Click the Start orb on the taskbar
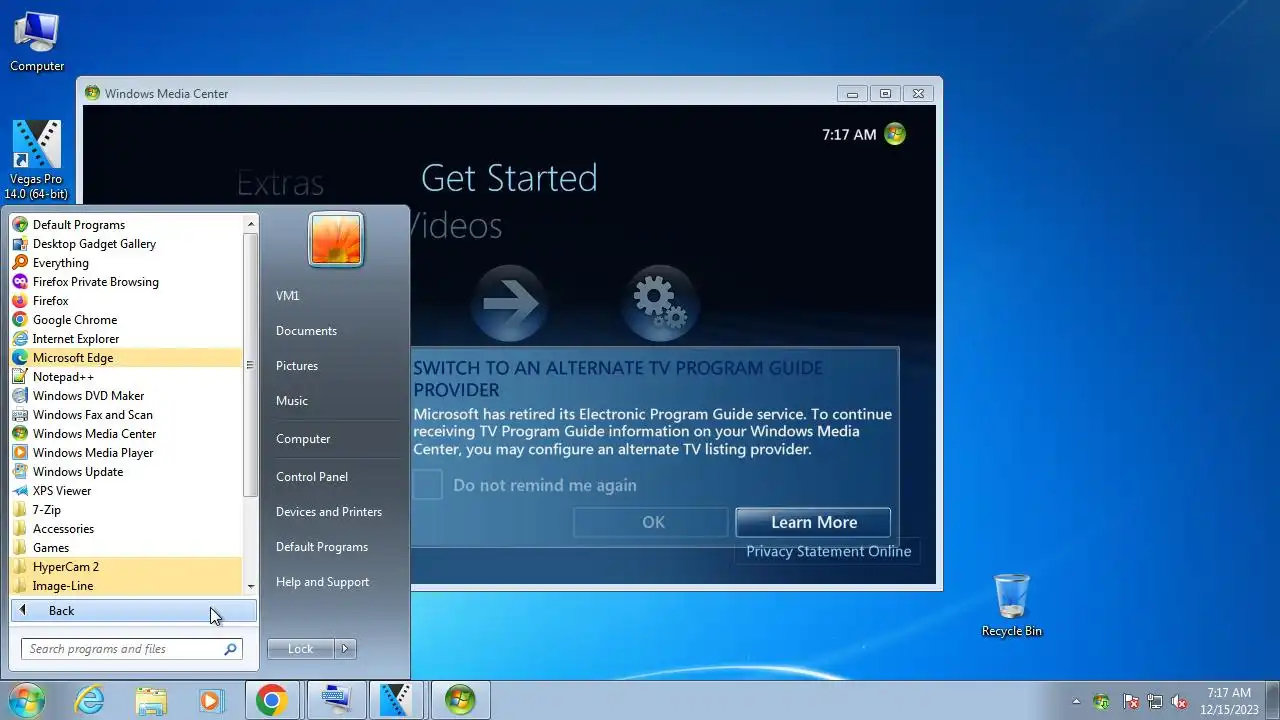The height and width of the screenshot is (720, 1280). 26,700
